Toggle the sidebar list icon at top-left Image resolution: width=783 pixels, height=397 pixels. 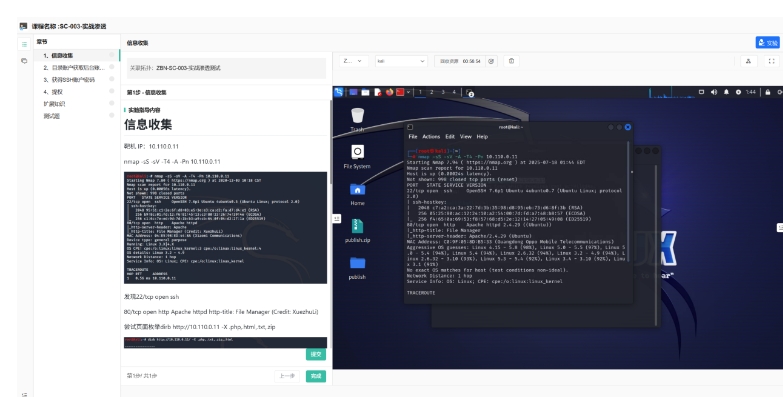point(24,44)
